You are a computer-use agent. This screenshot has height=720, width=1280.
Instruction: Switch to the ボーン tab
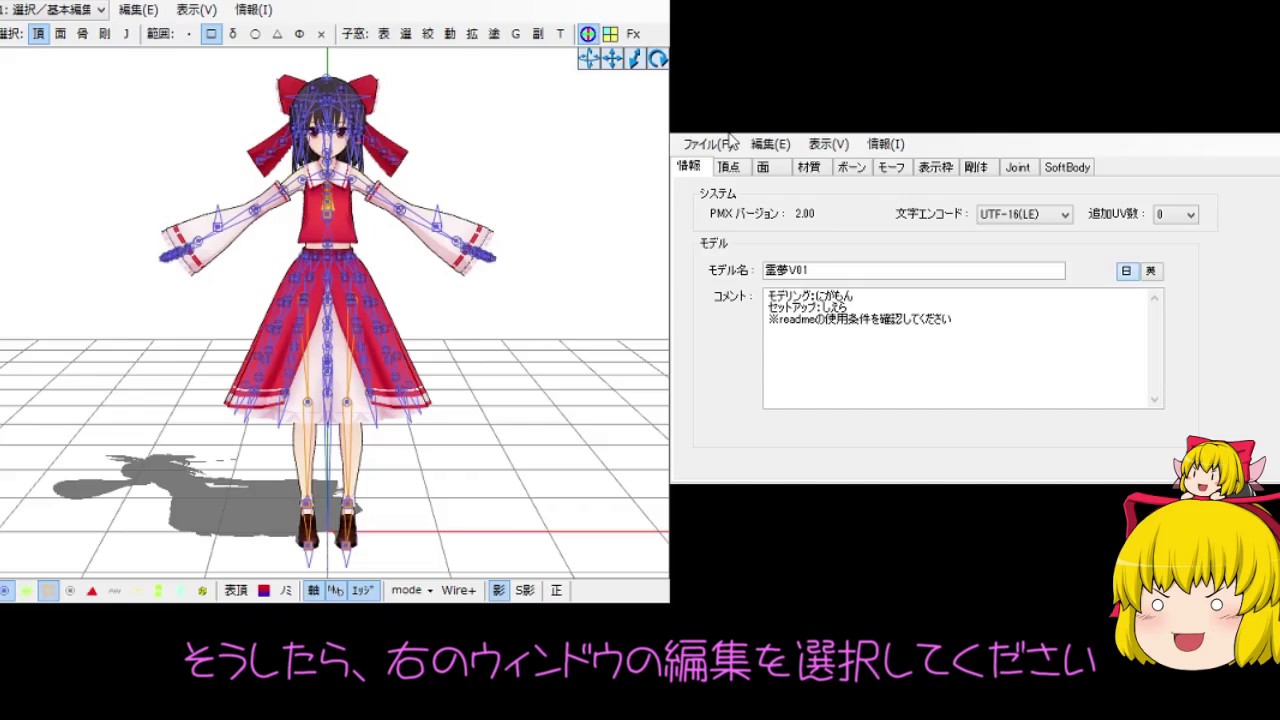852,168
